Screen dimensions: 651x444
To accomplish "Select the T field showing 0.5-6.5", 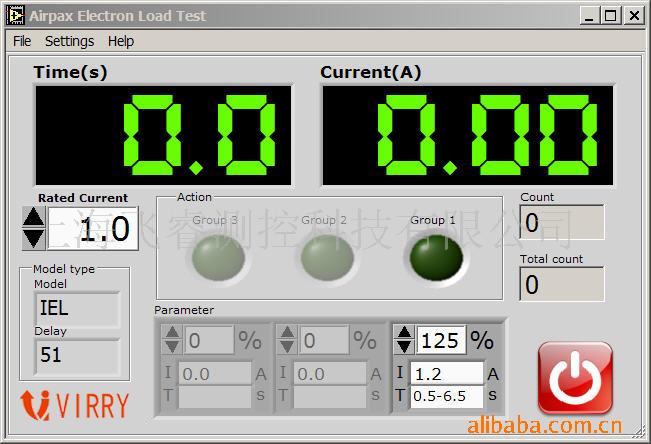I will click(446, 396).
